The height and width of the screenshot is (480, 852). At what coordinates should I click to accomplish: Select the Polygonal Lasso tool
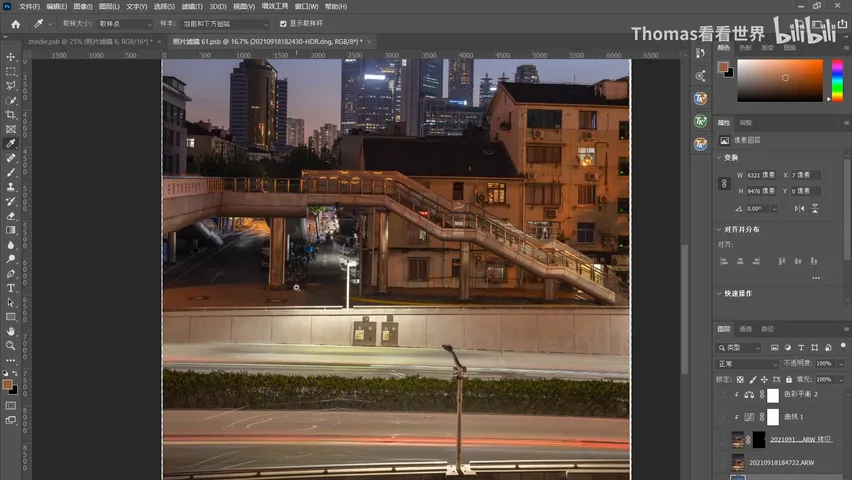click(x=11, y=86)
